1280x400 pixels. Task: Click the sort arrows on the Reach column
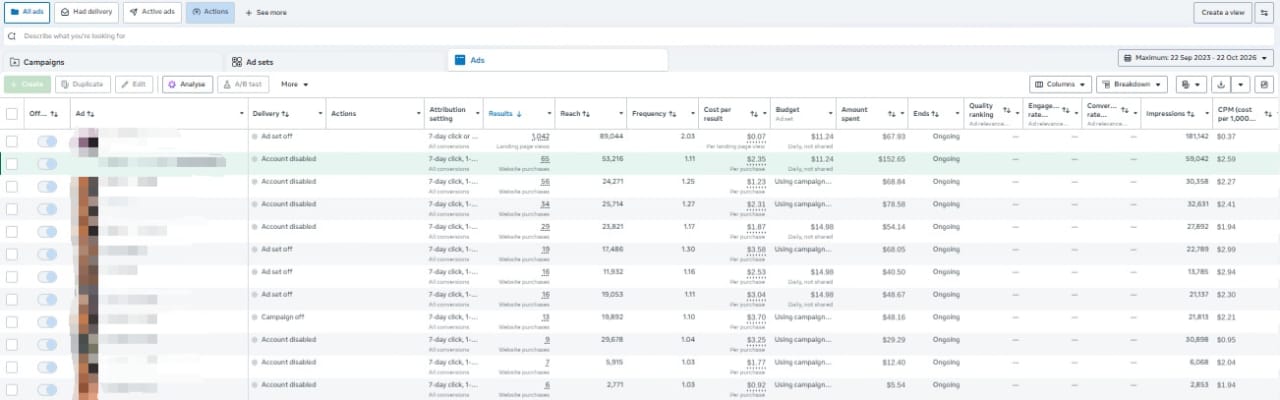[586, 114]
